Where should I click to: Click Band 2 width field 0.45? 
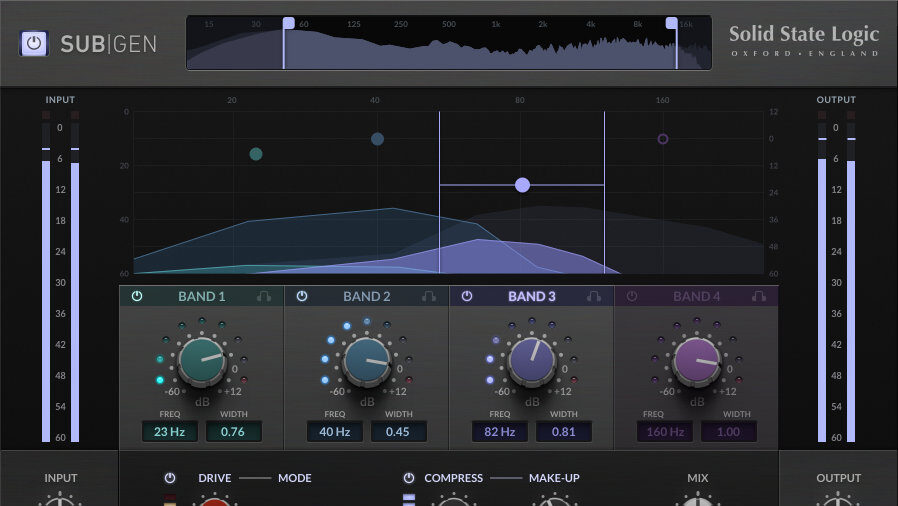[x=398, y=432]
